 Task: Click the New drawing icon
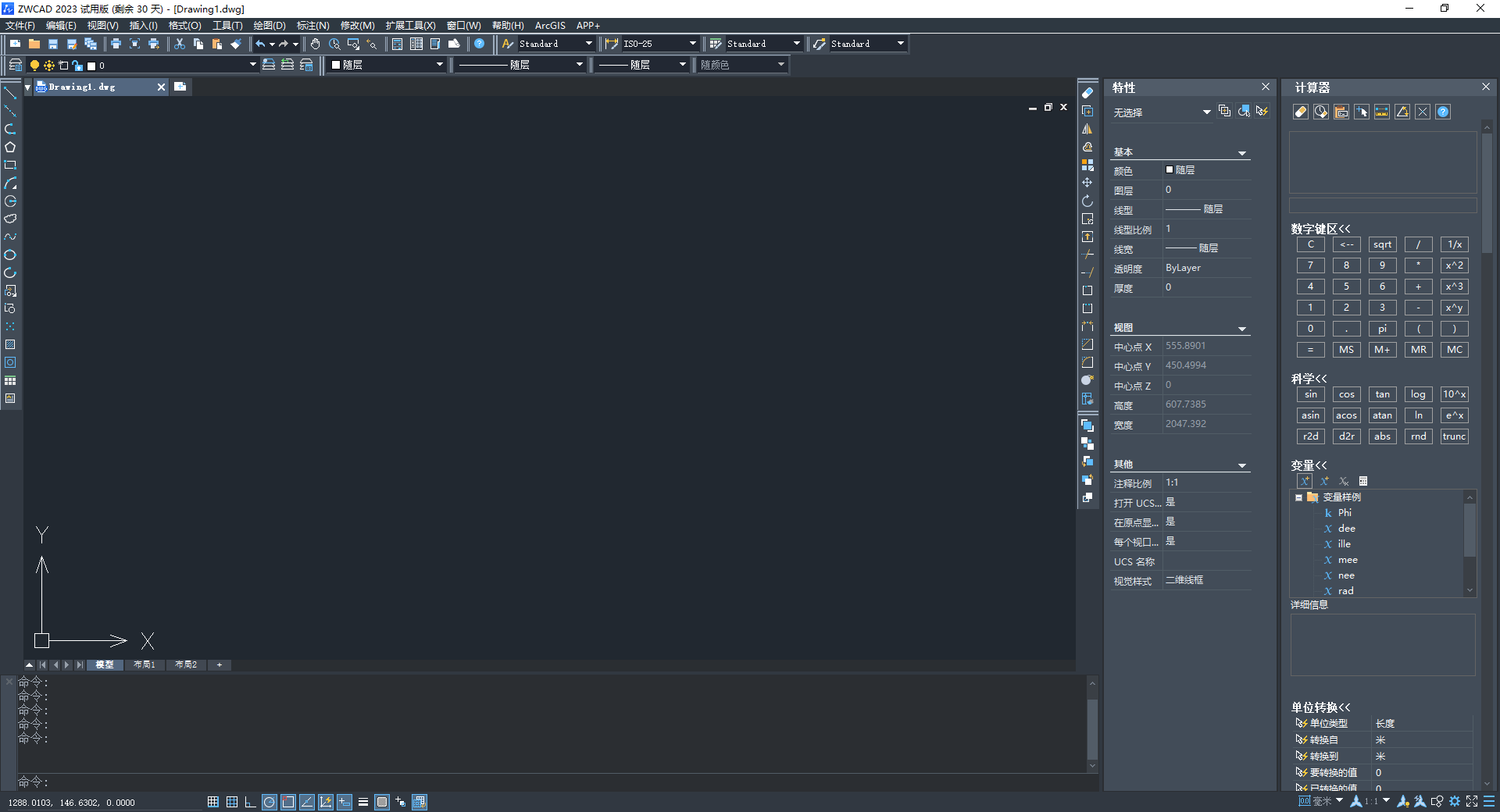click(15, 44)
